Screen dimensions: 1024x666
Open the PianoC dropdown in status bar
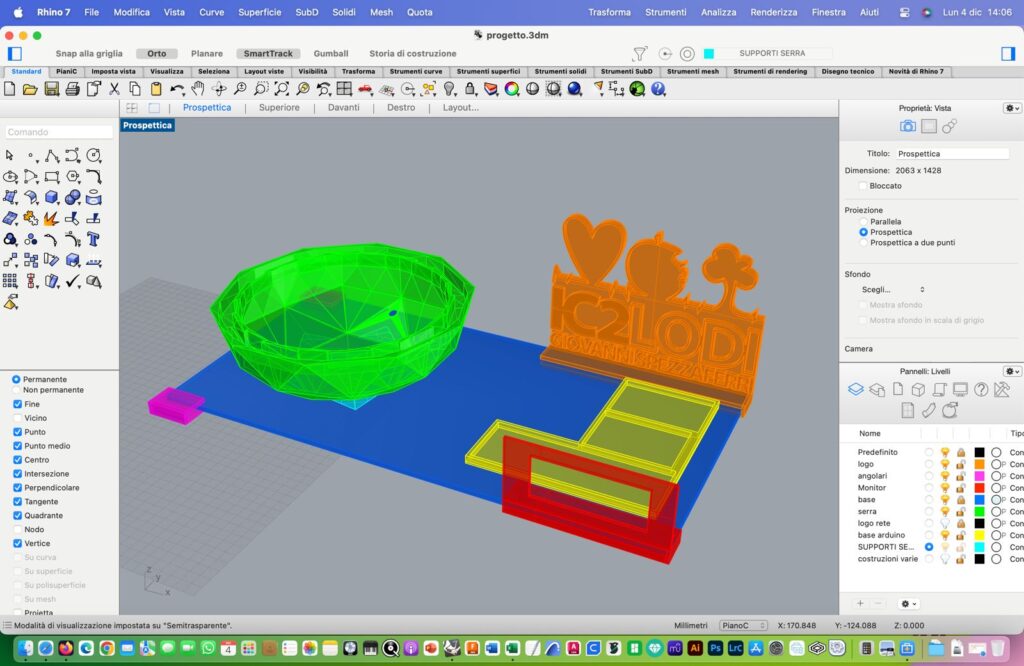743,626
